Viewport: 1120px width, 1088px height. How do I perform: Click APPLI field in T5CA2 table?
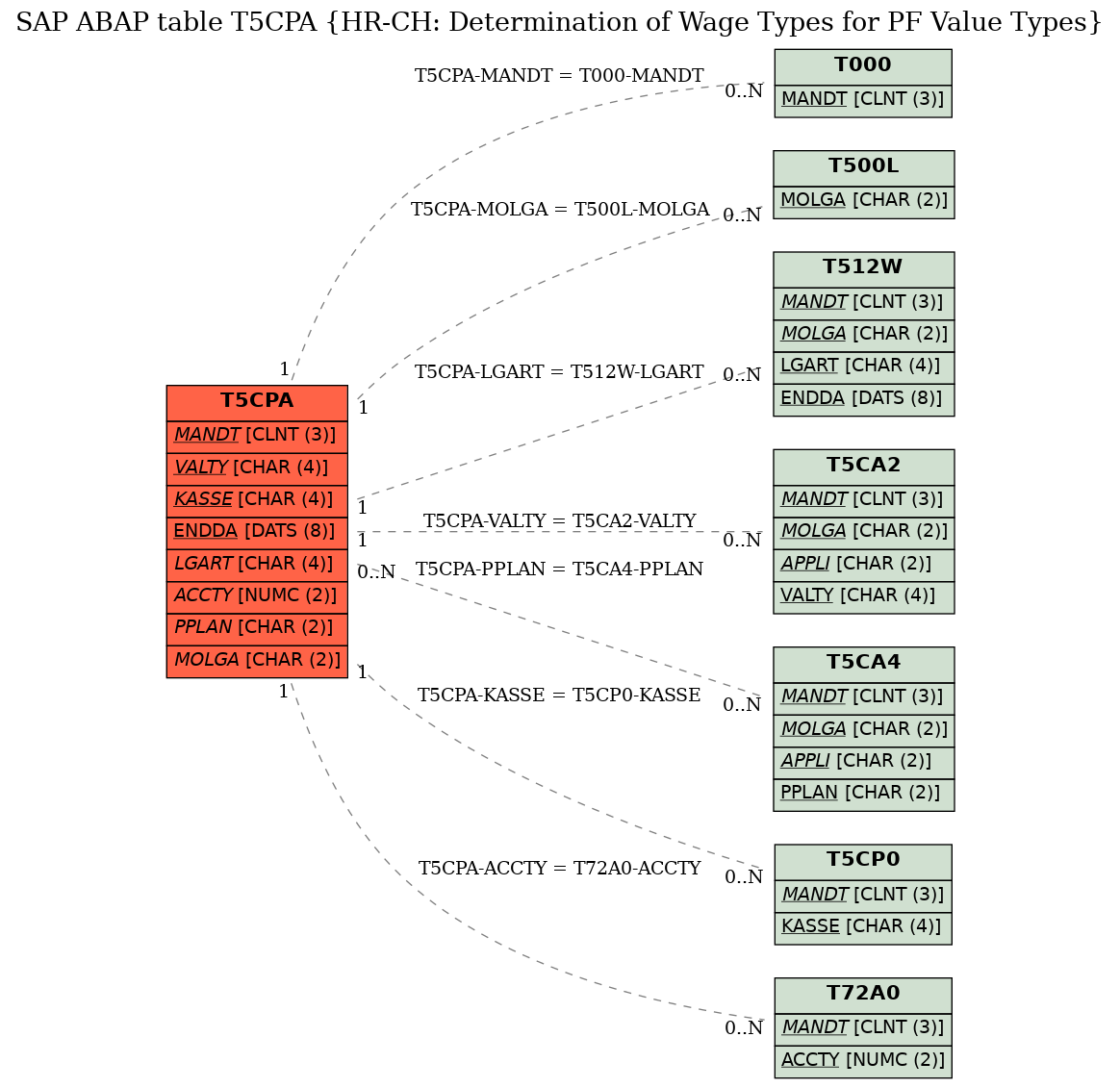[x=863, y=565]
